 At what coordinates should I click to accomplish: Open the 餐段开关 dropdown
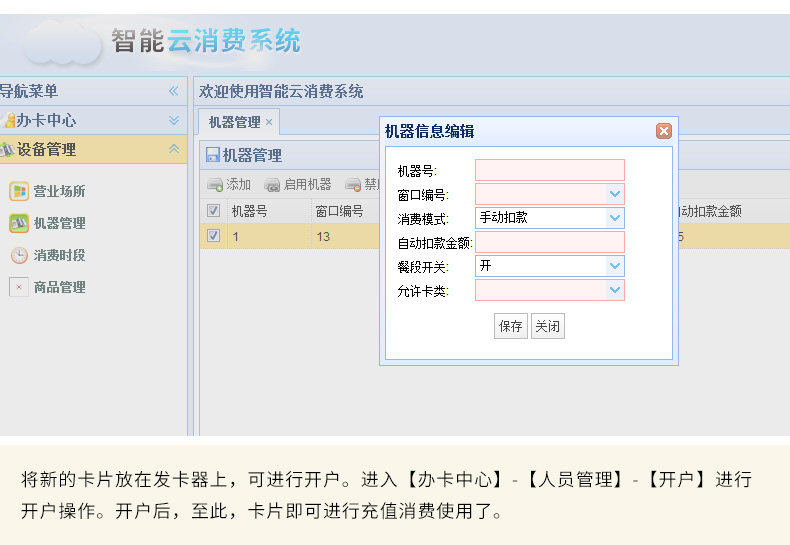tap(615, 266)
